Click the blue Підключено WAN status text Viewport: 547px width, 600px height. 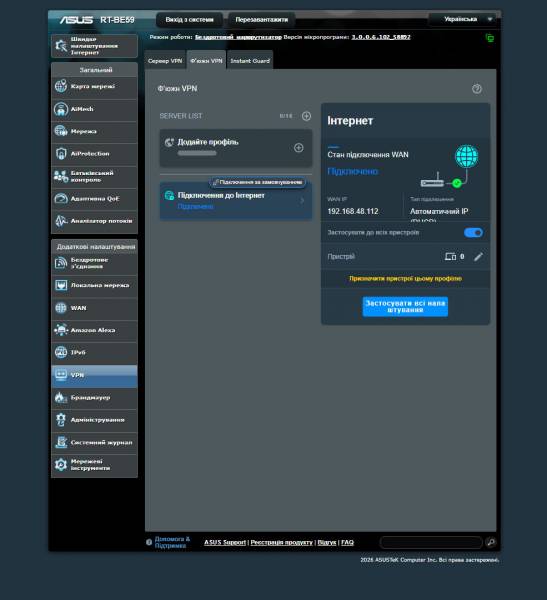353,171
